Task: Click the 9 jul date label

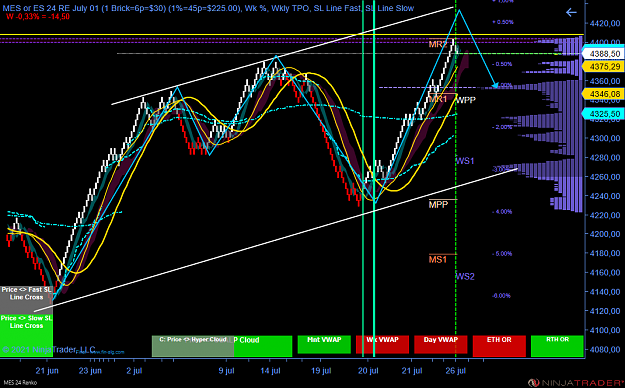Action: [x=226, y=371]
